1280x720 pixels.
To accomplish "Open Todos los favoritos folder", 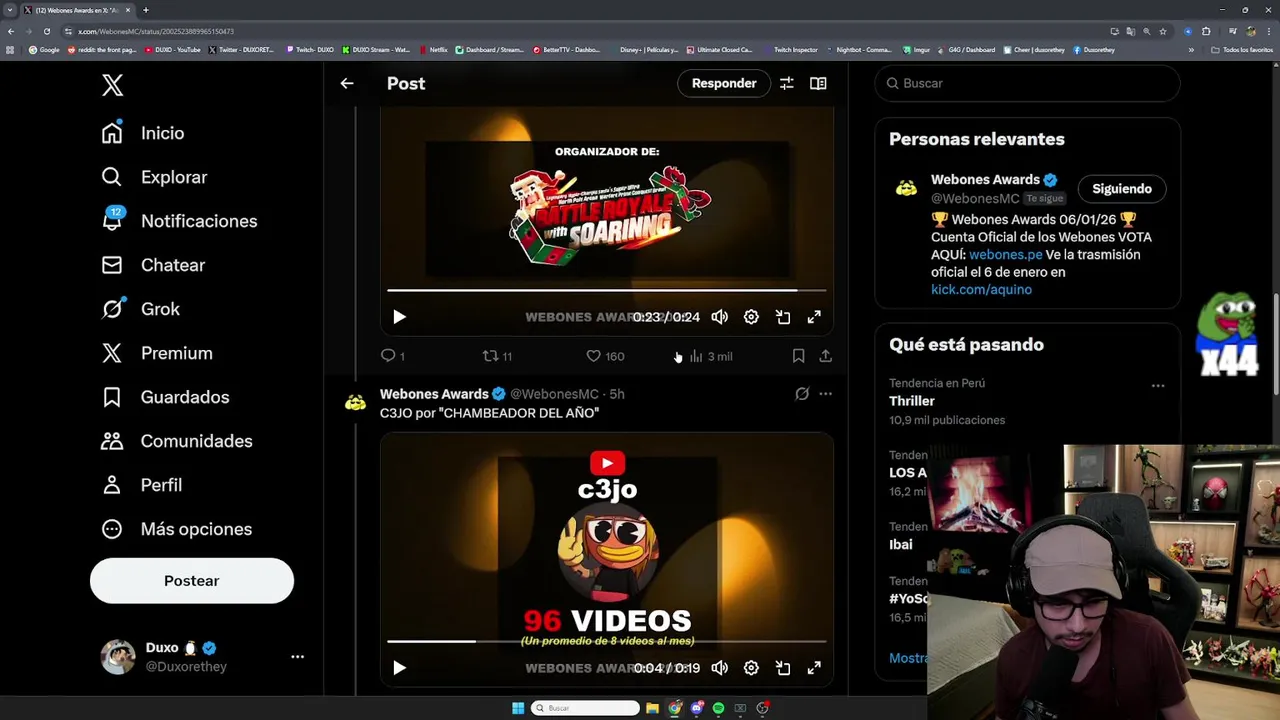I will (1242, 49).
